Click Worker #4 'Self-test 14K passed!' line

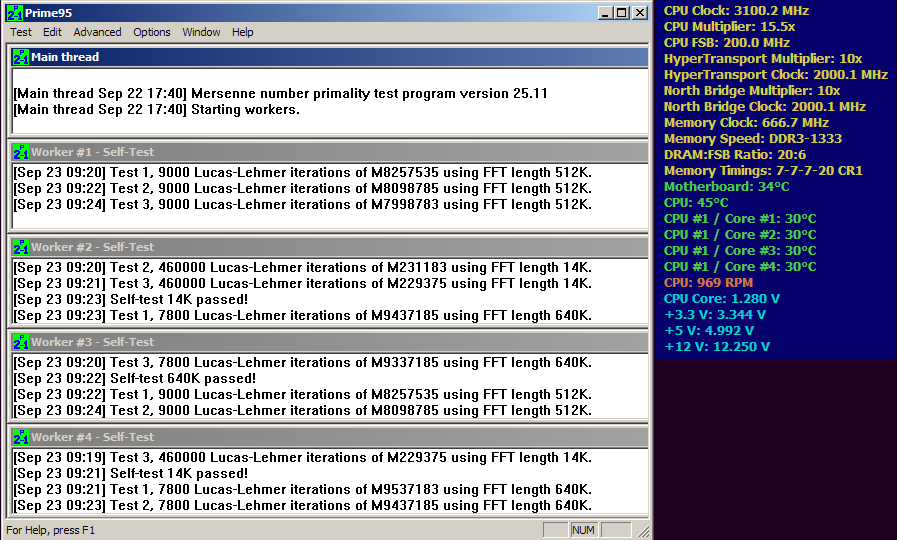click(x=131, y=473)
